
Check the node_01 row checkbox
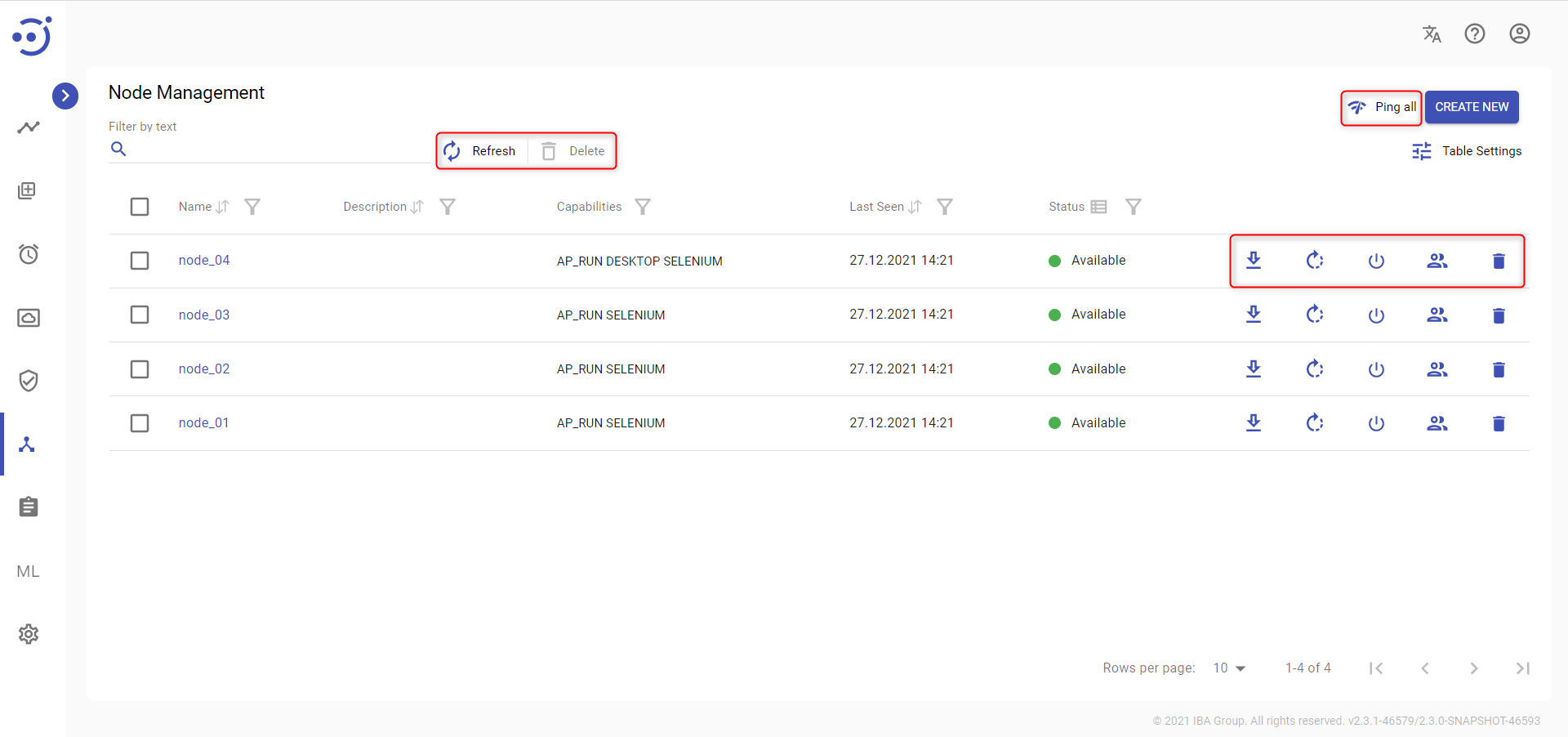click(140, 423)
